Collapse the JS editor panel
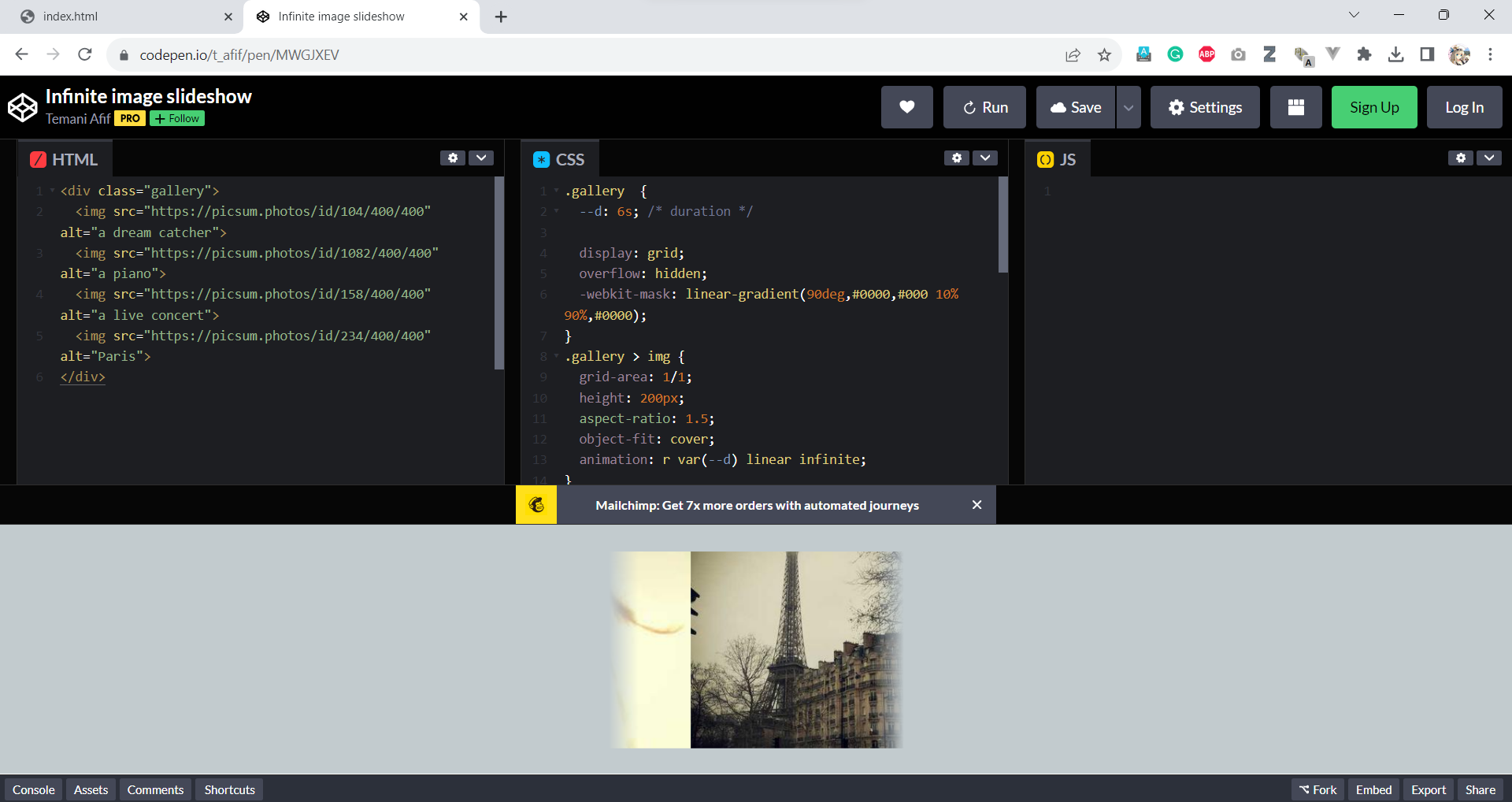1512x802 pixels. point(1489,158)
